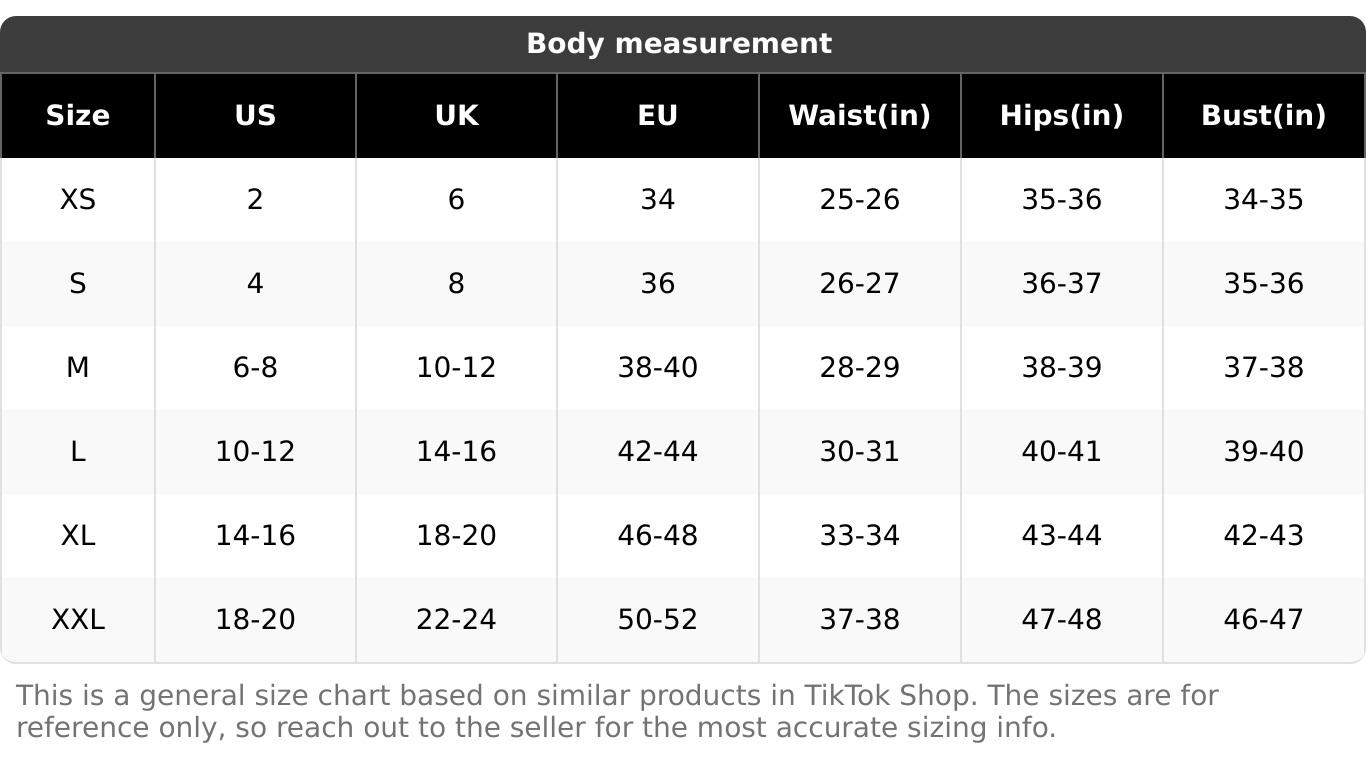Click hips value 47-48 cell
Screen dimensions: 1366x760
coord(1061,620)
